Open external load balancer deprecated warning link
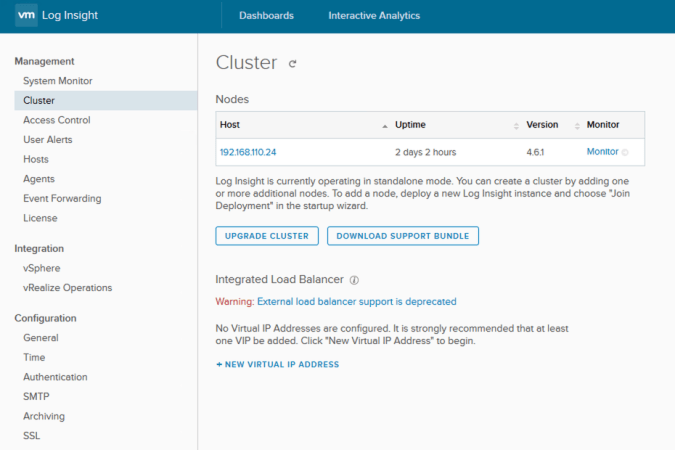Screen dimensions: 675x450 pos(357,301)
